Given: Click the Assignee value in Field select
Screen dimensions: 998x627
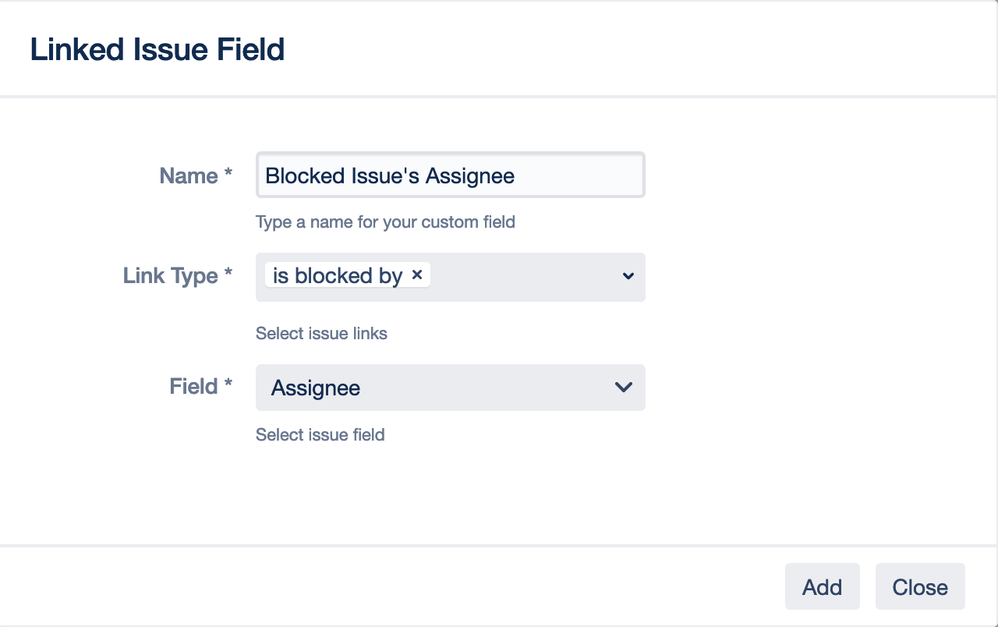Looking at the screenshot, I should coord(316,388).
